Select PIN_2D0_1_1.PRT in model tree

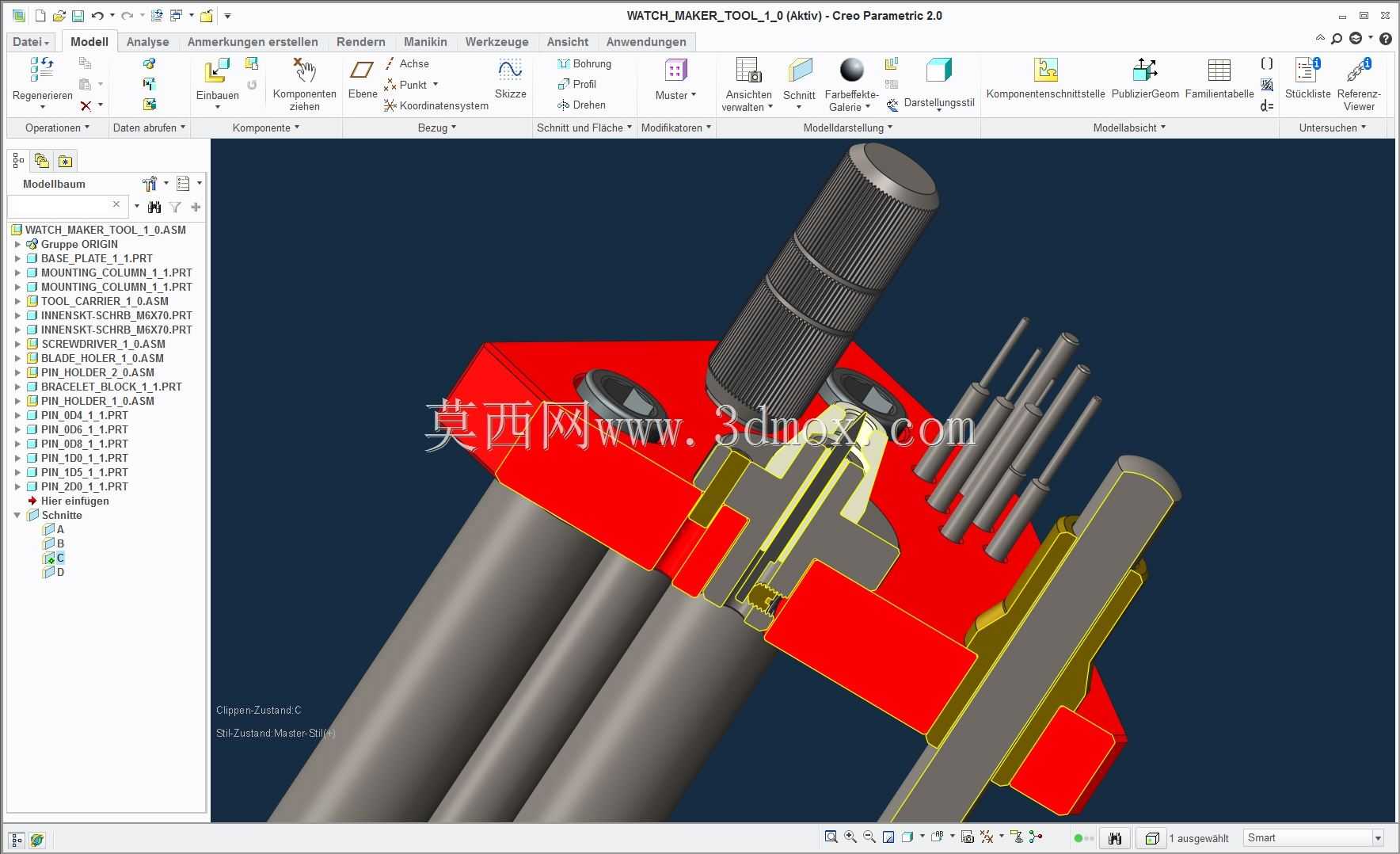point(84,486)
